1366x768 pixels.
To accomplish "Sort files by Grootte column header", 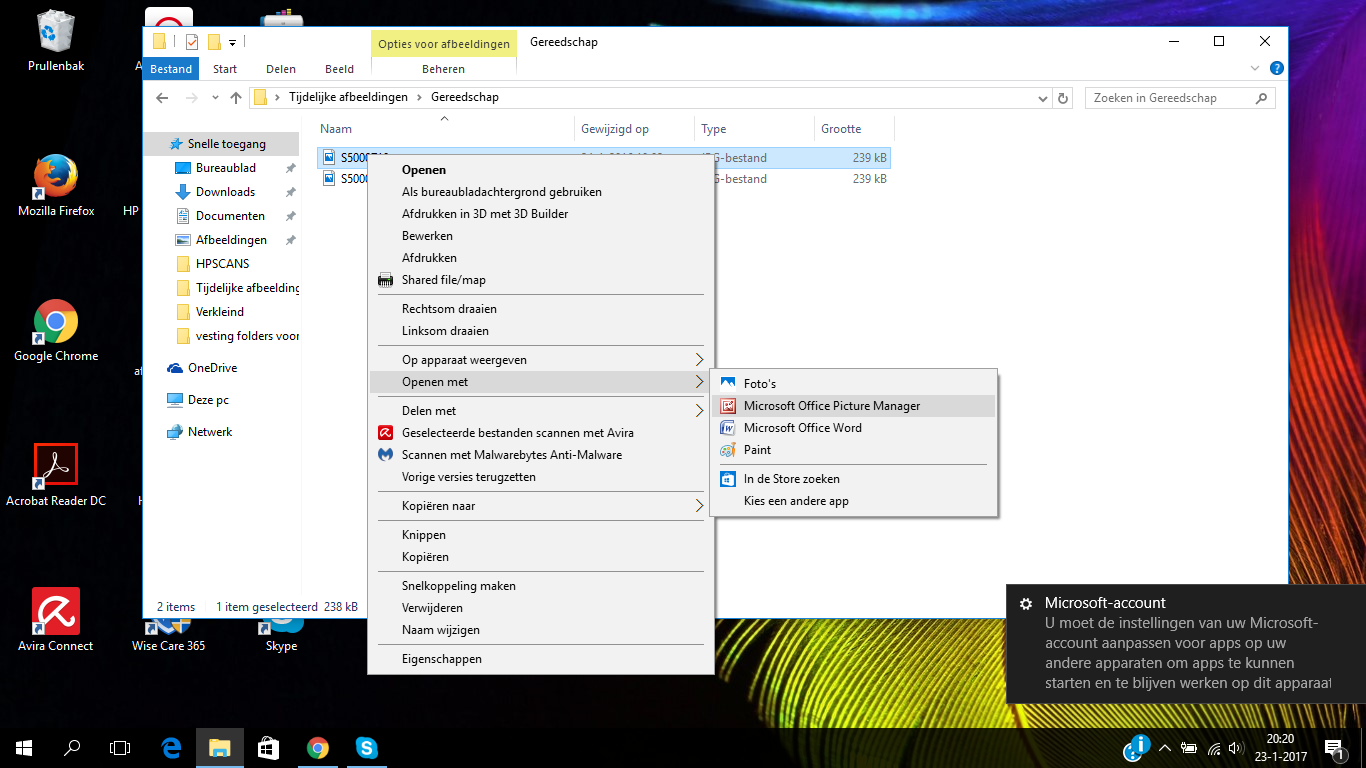I will click(x=841, y=129).
